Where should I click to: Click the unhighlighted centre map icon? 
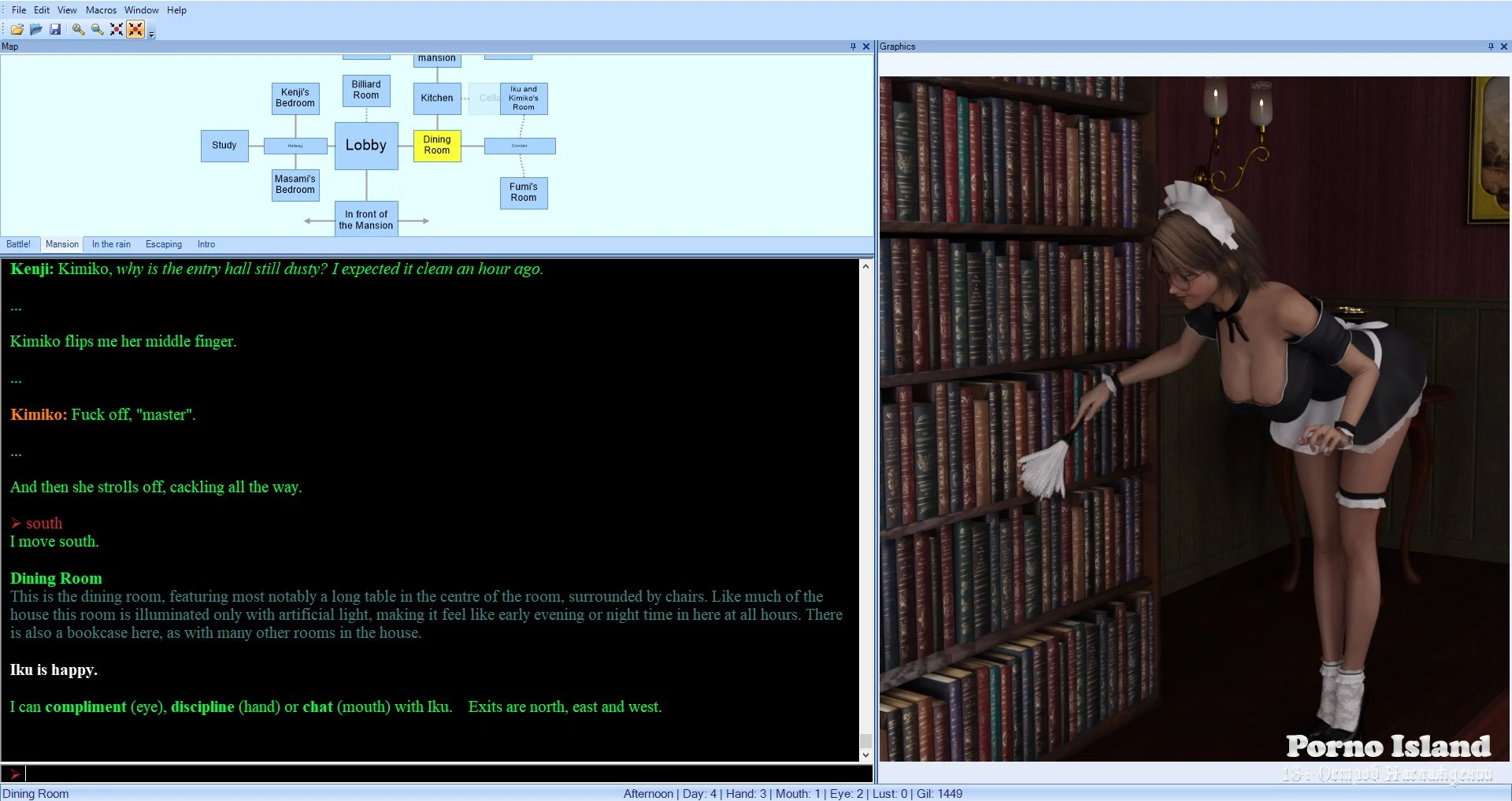point(117,29)
